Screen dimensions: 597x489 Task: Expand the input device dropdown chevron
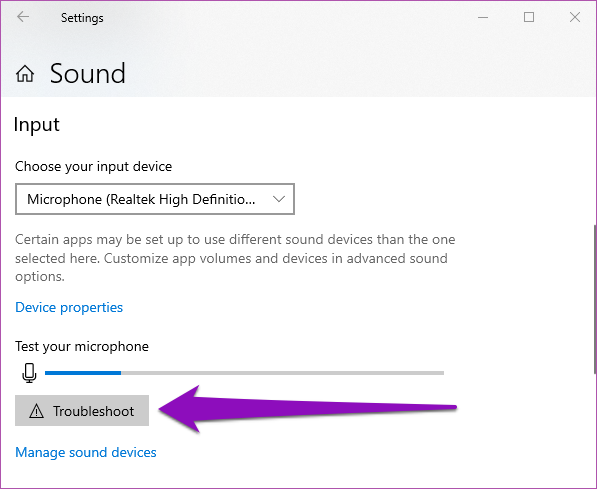pos(279,199)
